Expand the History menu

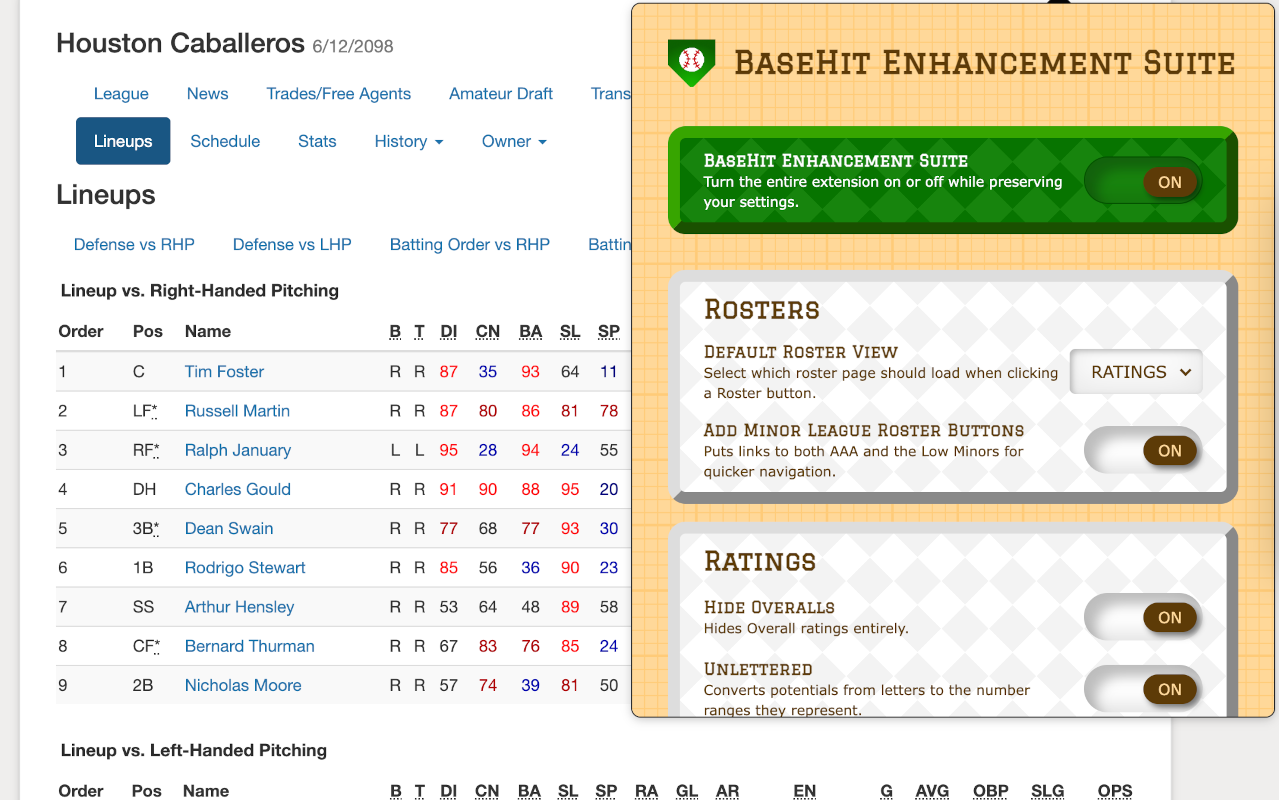408,141
